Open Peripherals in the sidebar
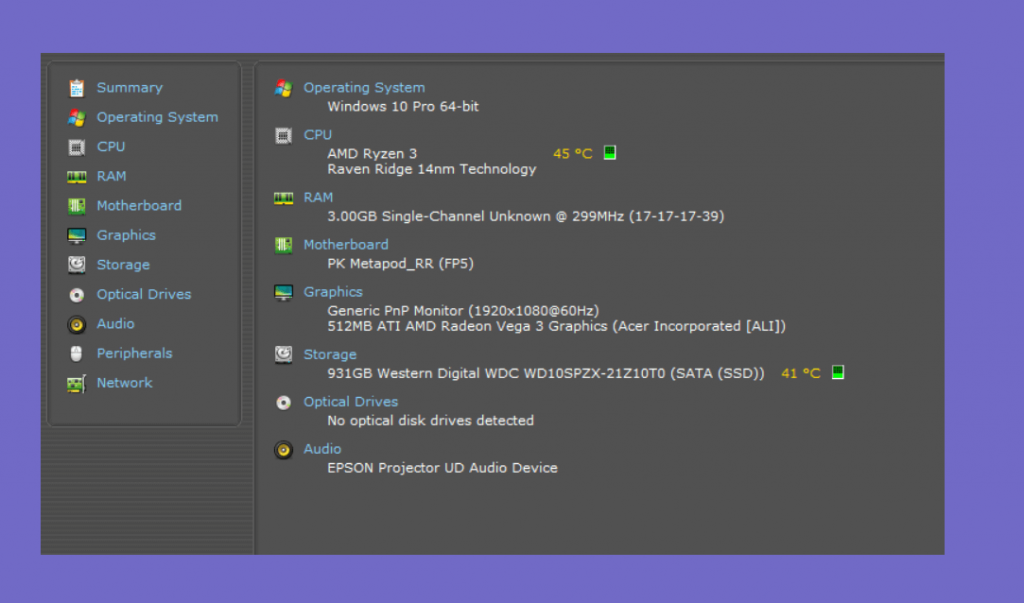This screenshot has height=603, width=1024. click(x=135, y=353)
